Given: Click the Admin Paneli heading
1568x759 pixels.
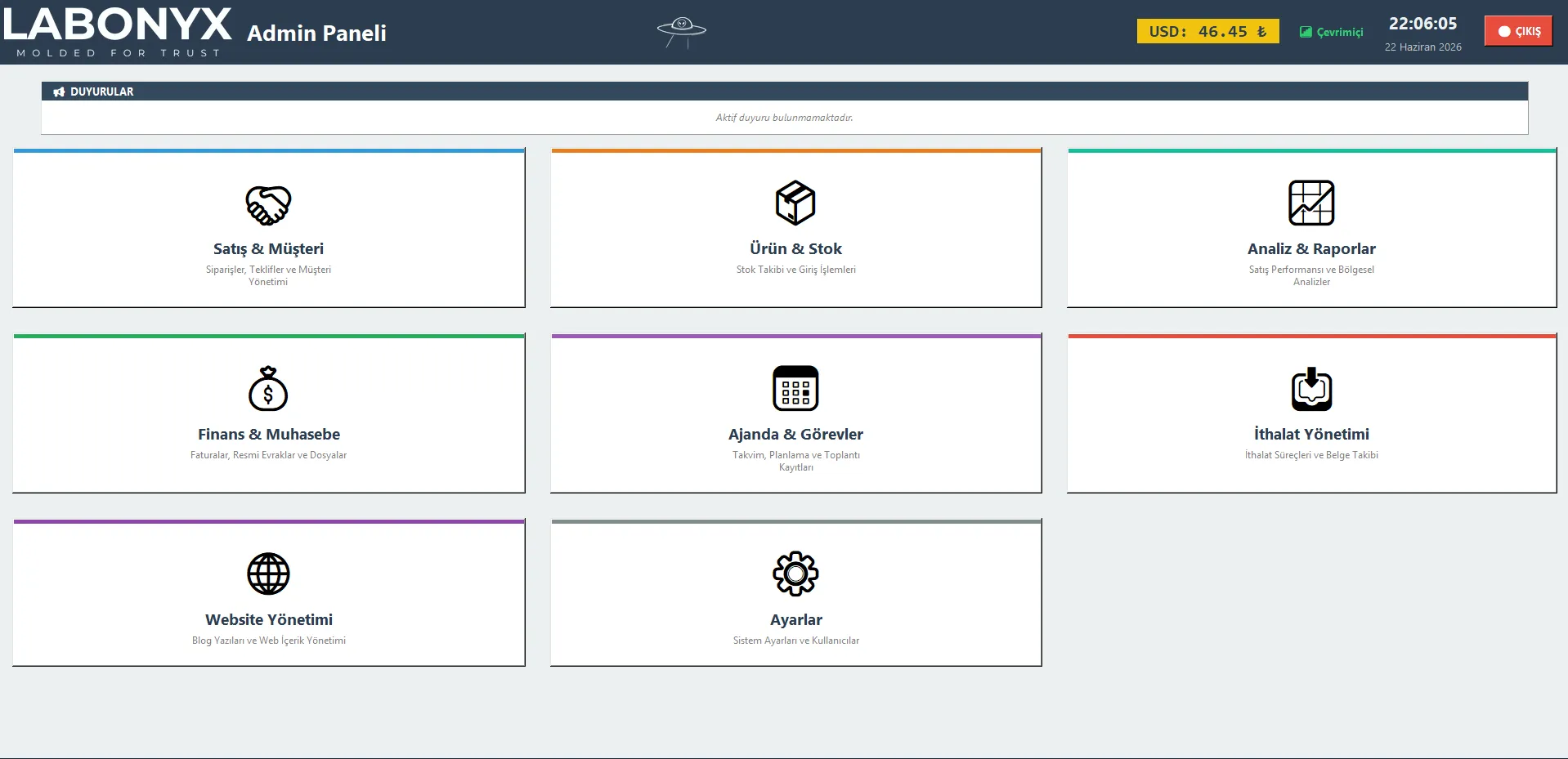Looking at the screenshot, I should pos(316,33).
